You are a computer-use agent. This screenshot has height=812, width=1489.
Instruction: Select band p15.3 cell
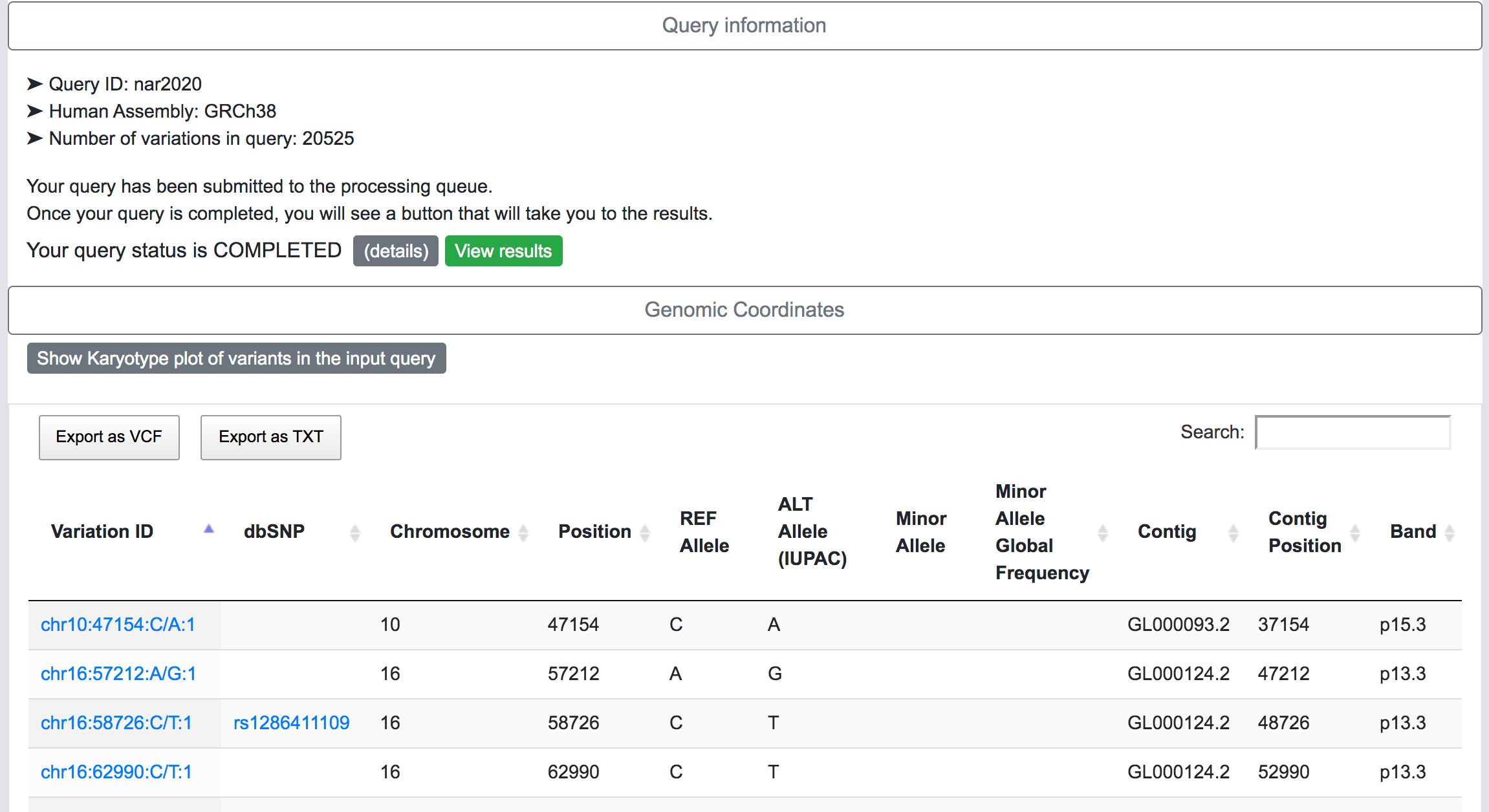(x=1402, y=625)
